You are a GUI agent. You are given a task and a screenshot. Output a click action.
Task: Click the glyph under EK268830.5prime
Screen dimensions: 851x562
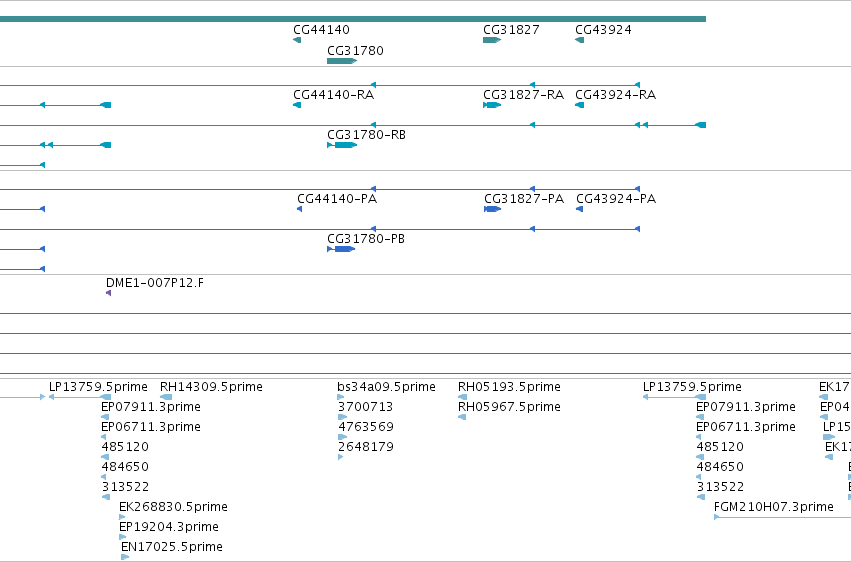[122, 518]
